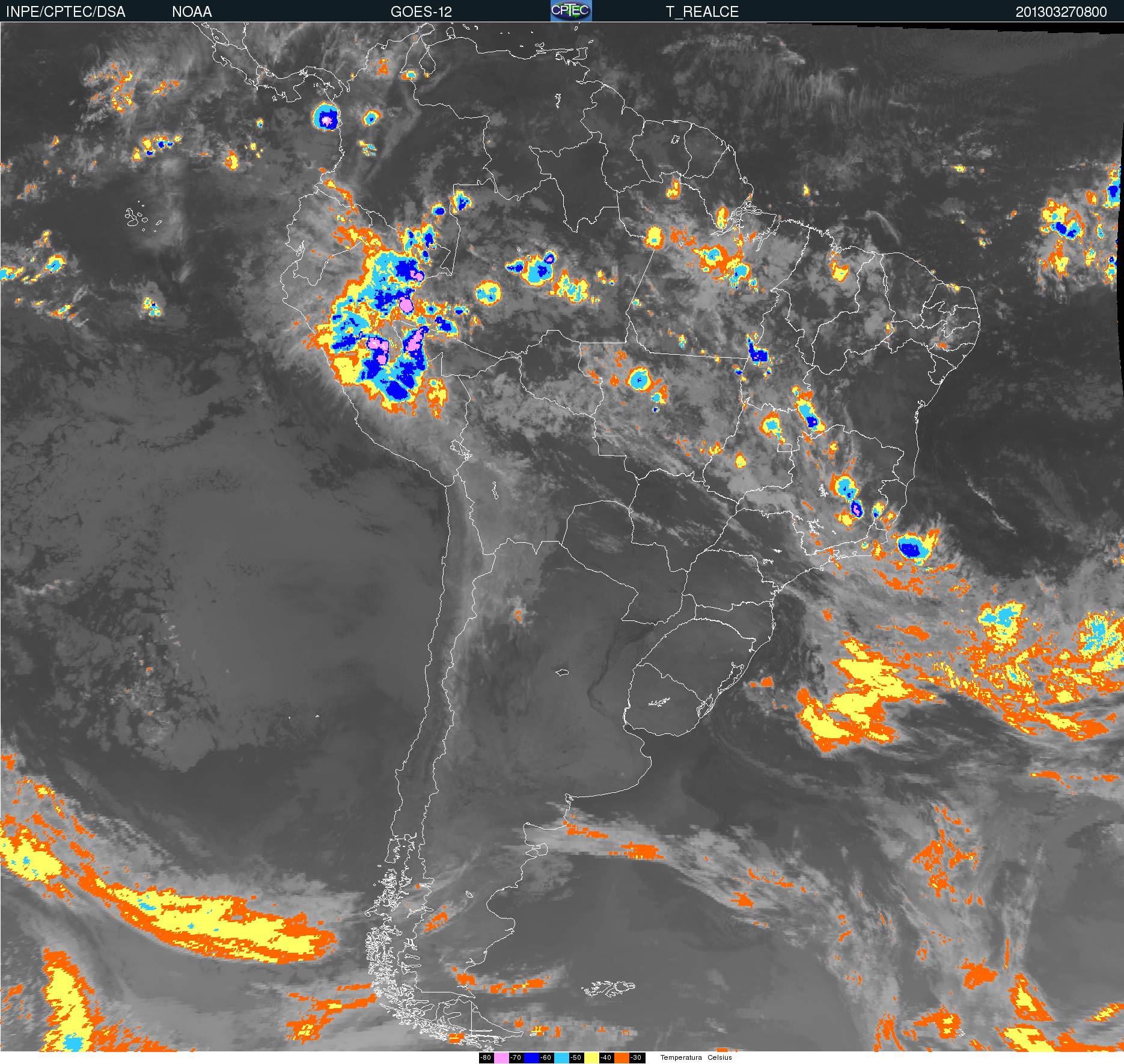Click the -80 legend value

tap(486, 1057)
